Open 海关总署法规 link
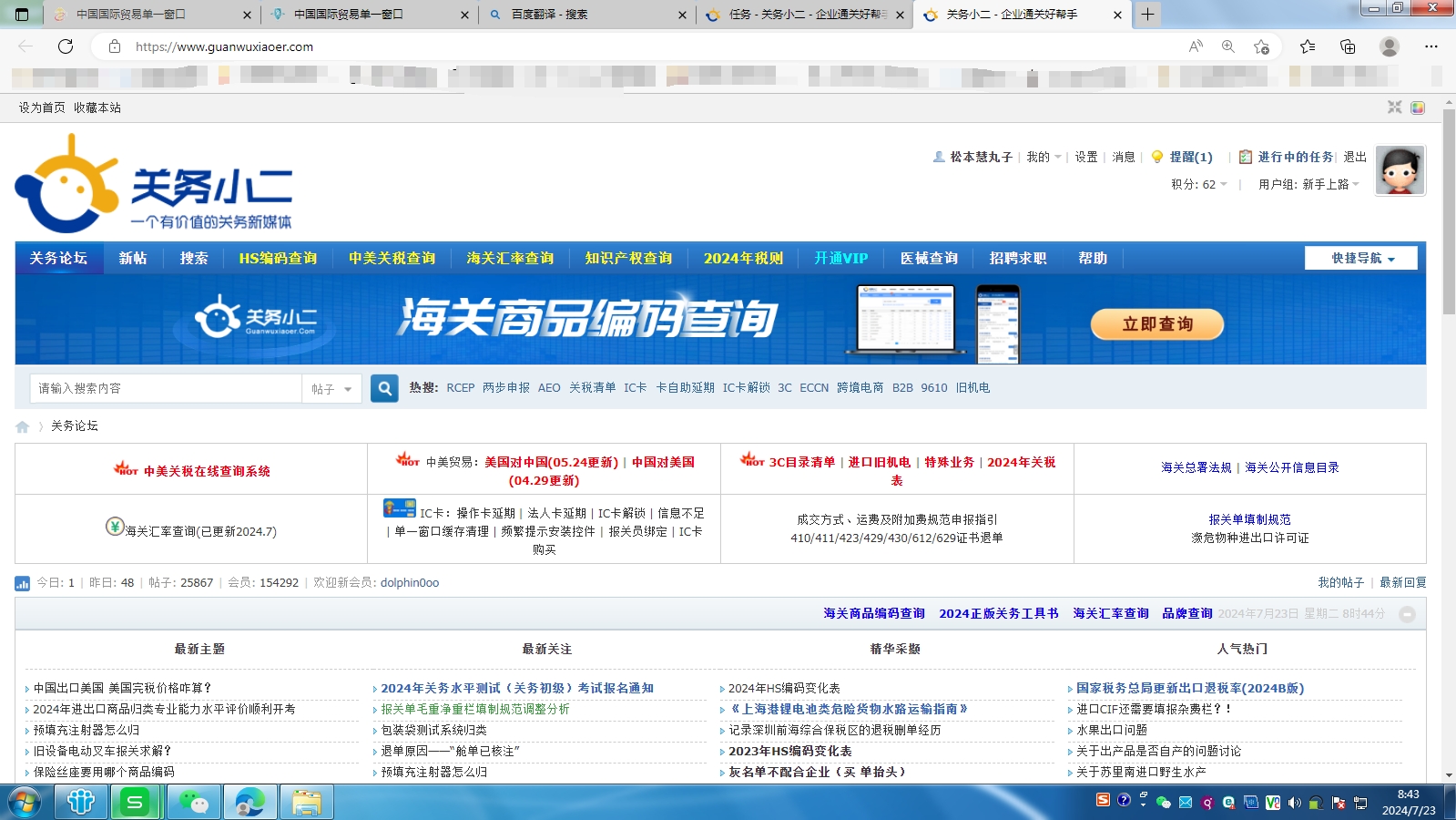This screenshot has height=820, width=1456. click(1196, 468)
